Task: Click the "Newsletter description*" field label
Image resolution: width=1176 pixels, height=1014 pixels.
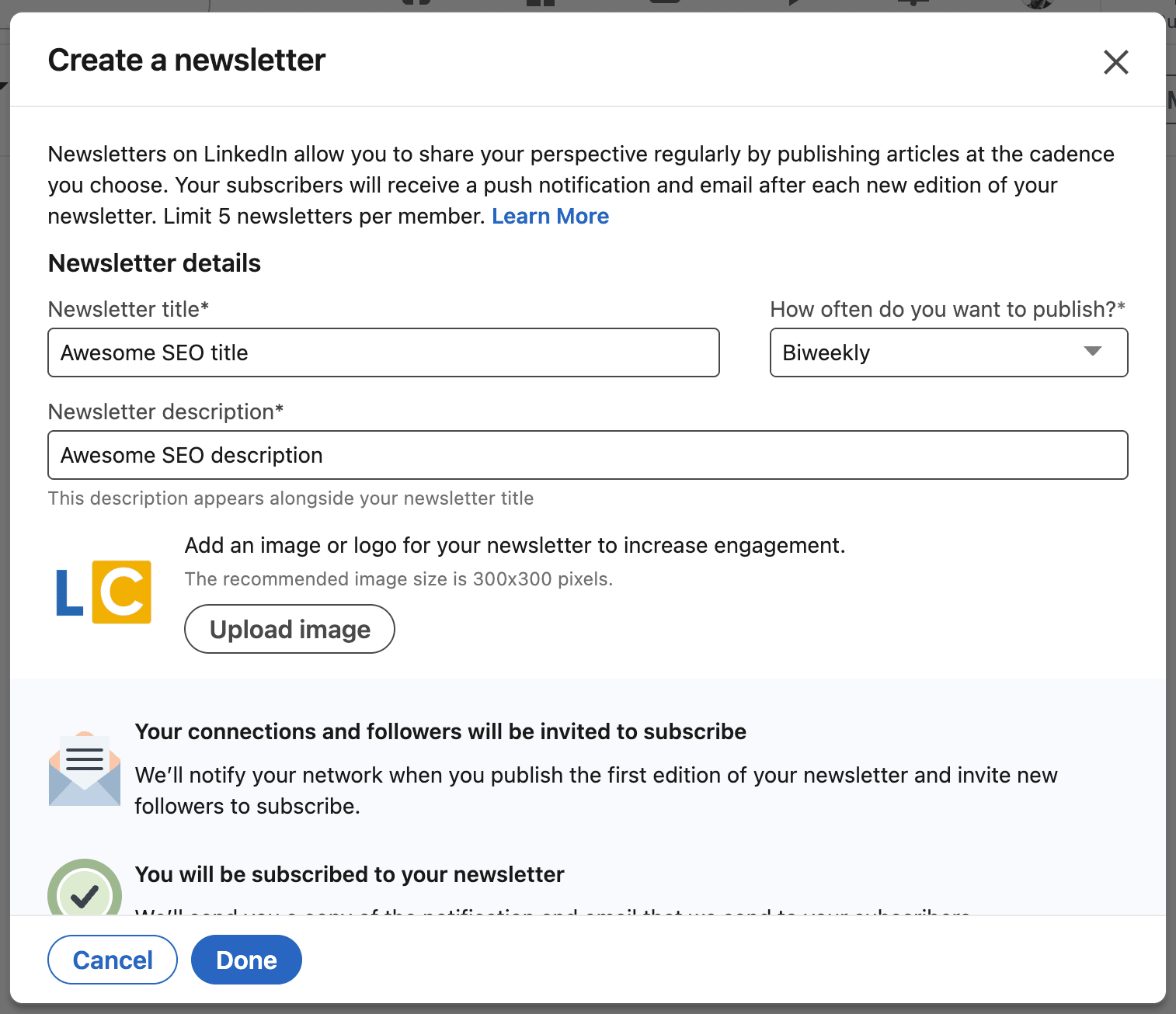Action: pyautogui.click(x=165, y=412)
